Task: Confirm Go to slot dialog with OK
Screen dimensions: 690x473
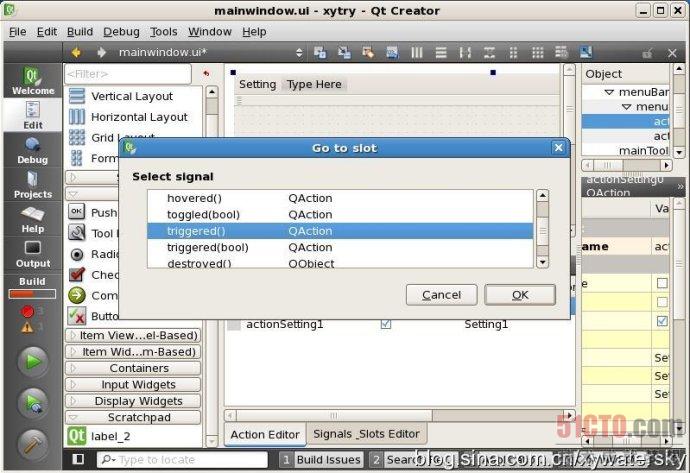Action: [520, 295]
